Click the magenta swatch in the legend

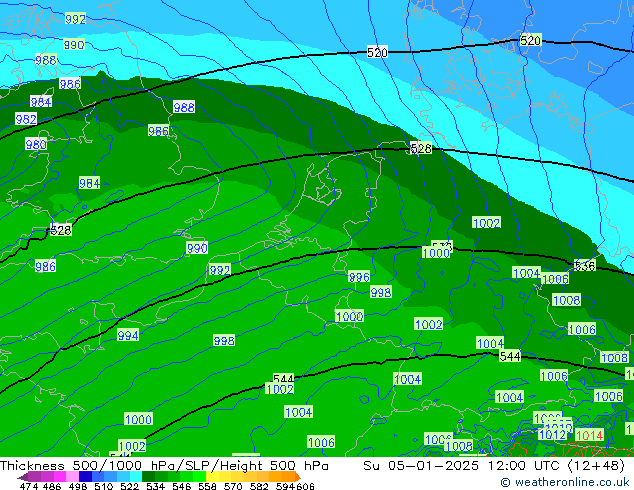(59, 476)
